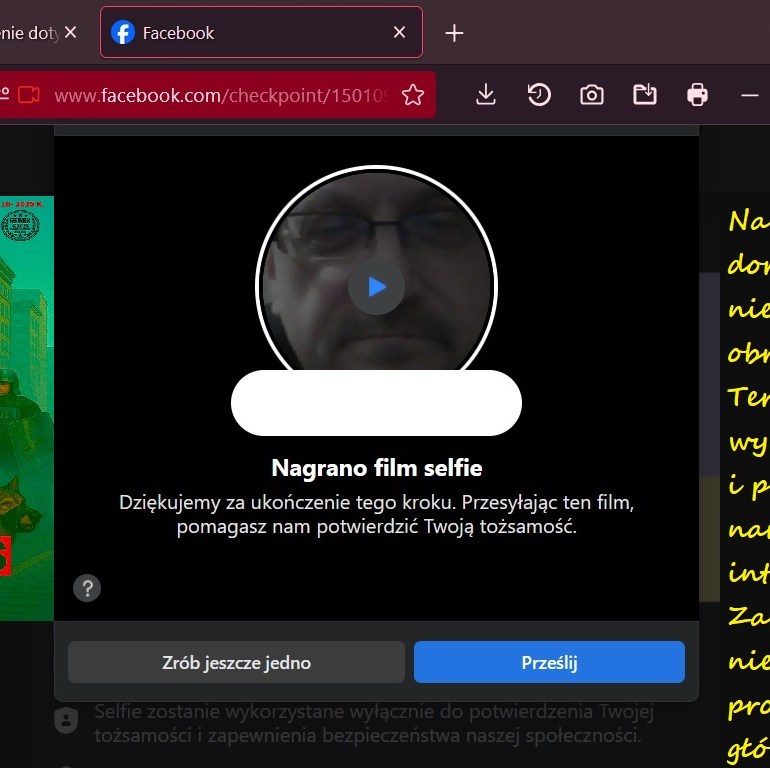The image size is (770, 770).
Task: Open the browsing history clock icon
Action: click(539, 95)
